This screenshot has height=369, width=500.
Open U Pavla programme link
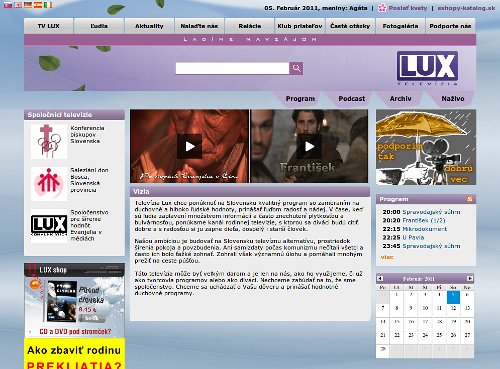pos(413,237)
